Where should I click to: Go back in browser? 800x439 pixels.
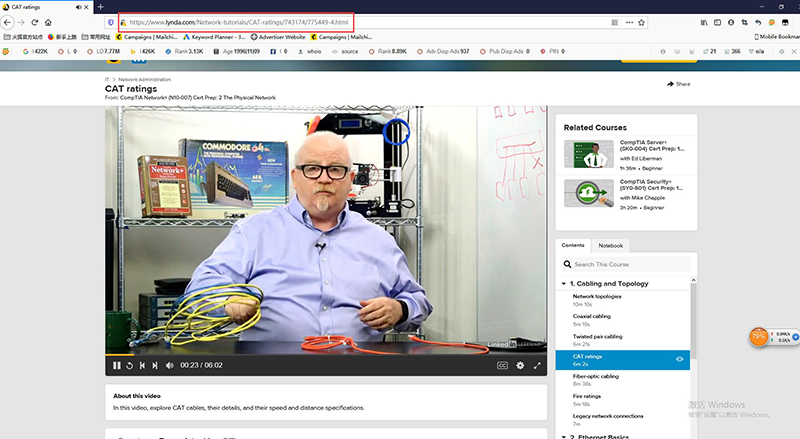7,22
